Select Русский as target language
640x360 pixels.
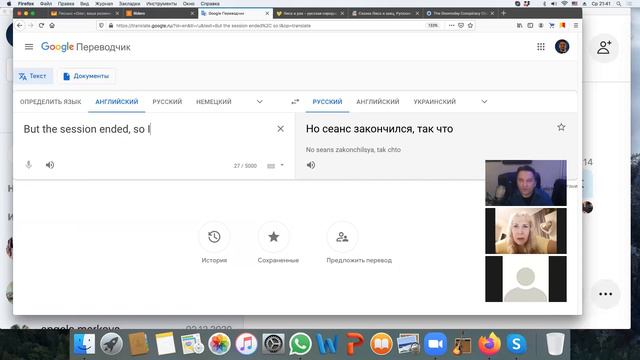pyautogui.click(x=327, y=102)
